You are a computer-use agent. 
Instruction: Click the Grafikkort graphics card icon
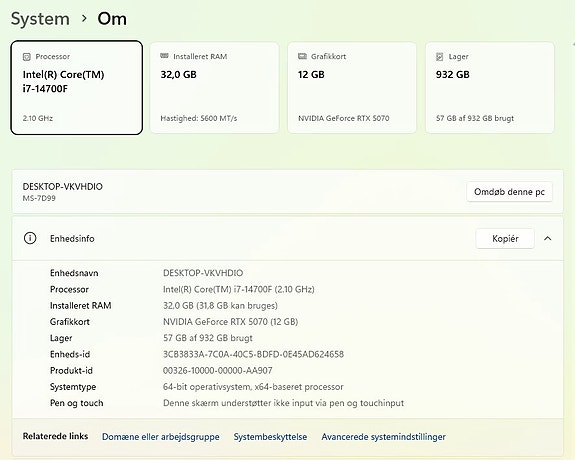point(302,56)
